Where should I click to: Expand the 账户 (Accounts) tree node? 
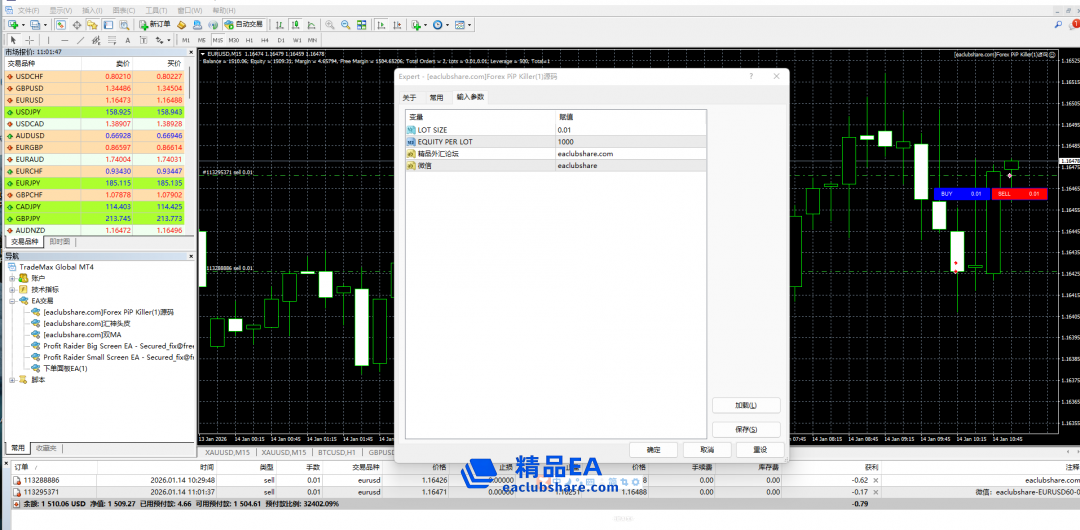click(13, 278)
